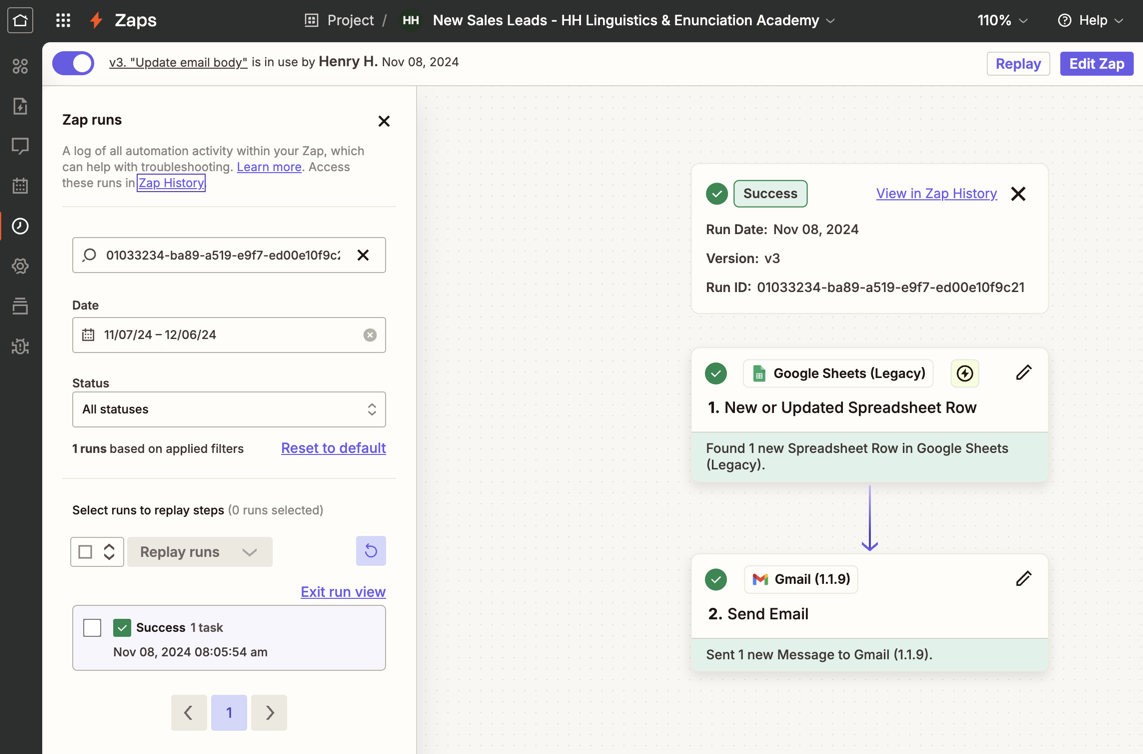Select the Gmail (1.1.9) app label
The height and width of the screenshot is (754, 1143).
801,579
